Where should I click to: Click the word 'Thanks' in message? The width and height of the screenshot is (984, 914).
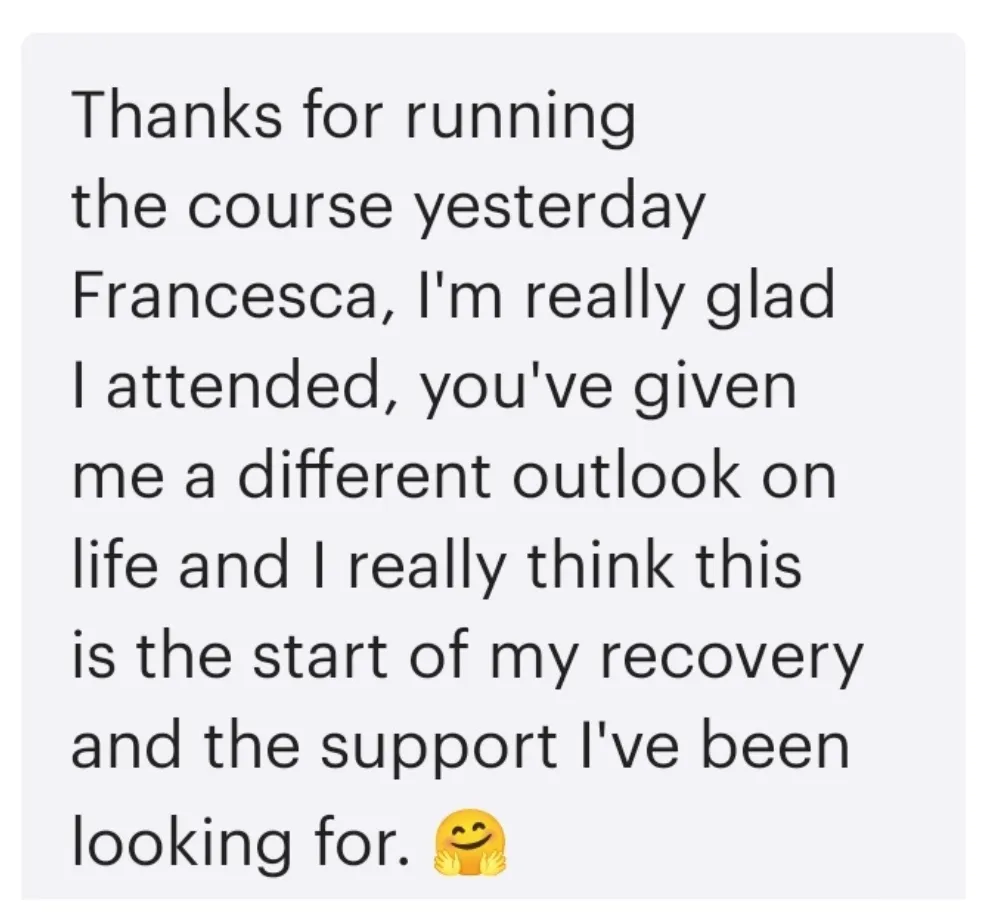point(177,116)
